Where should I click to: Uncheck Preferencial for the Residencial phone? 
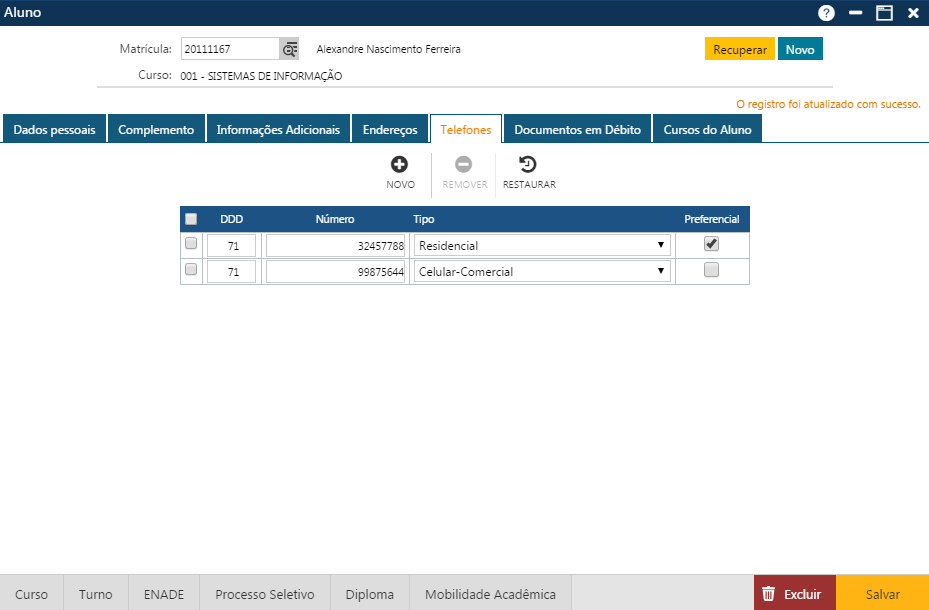click(711, 244)
